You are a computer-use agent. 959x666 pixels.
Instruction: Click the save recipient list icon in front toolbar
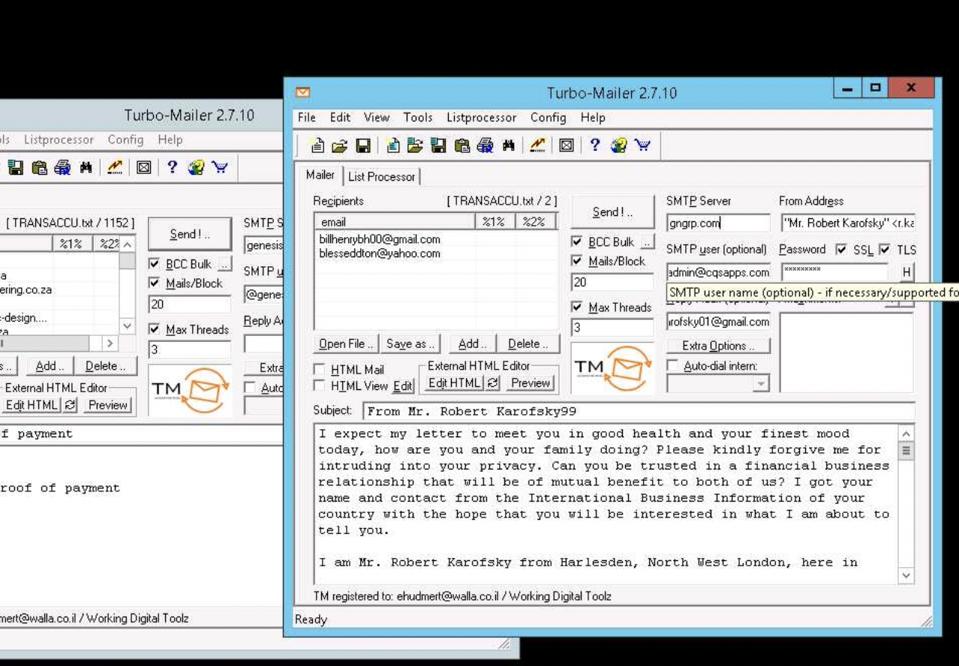pyautogui.click(x=439, y=146)
